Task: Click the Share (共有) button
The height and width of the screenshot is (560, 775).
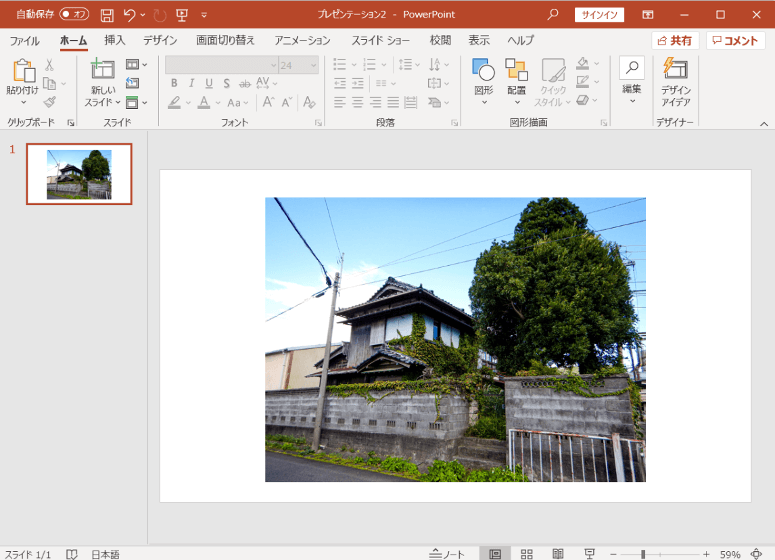Action: (x=675, y=41)
